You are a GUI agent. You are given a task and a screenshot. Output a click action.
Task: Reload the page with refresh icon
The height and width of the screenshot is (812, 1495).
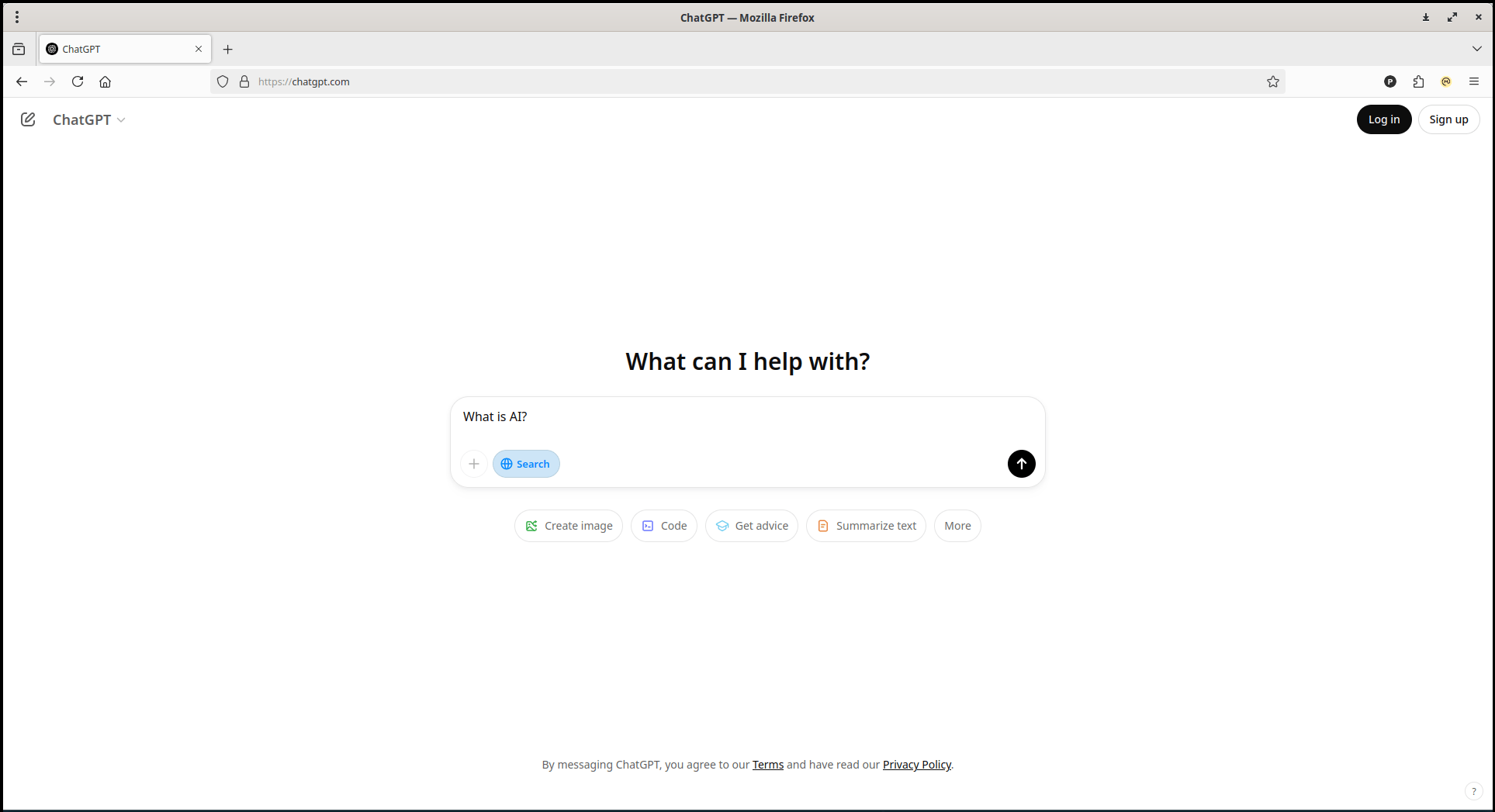click(x=78, y=81)
